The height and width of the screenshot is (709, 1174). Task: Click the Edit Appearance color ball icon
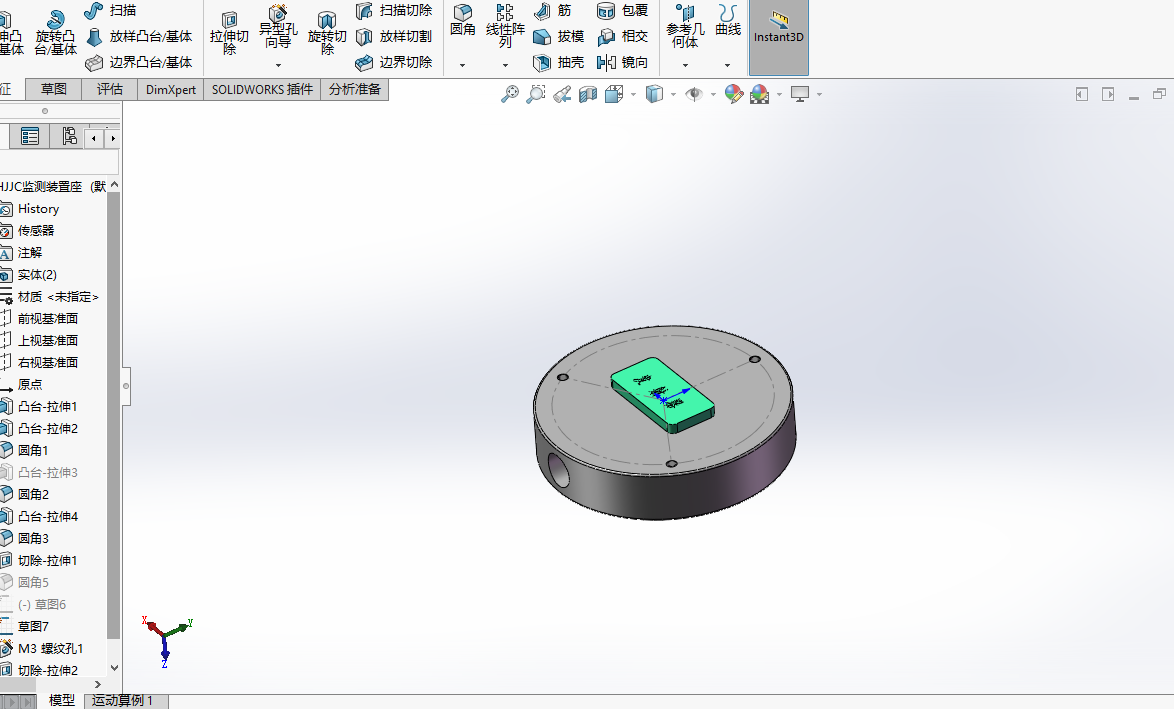click(x=734, y=94)
